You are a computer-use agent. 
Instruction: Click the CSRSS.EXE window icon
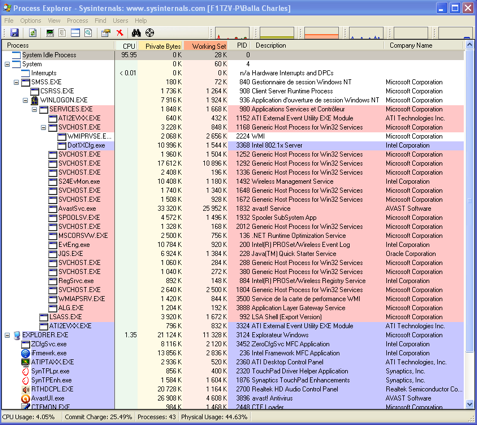(x=35, y=91)
